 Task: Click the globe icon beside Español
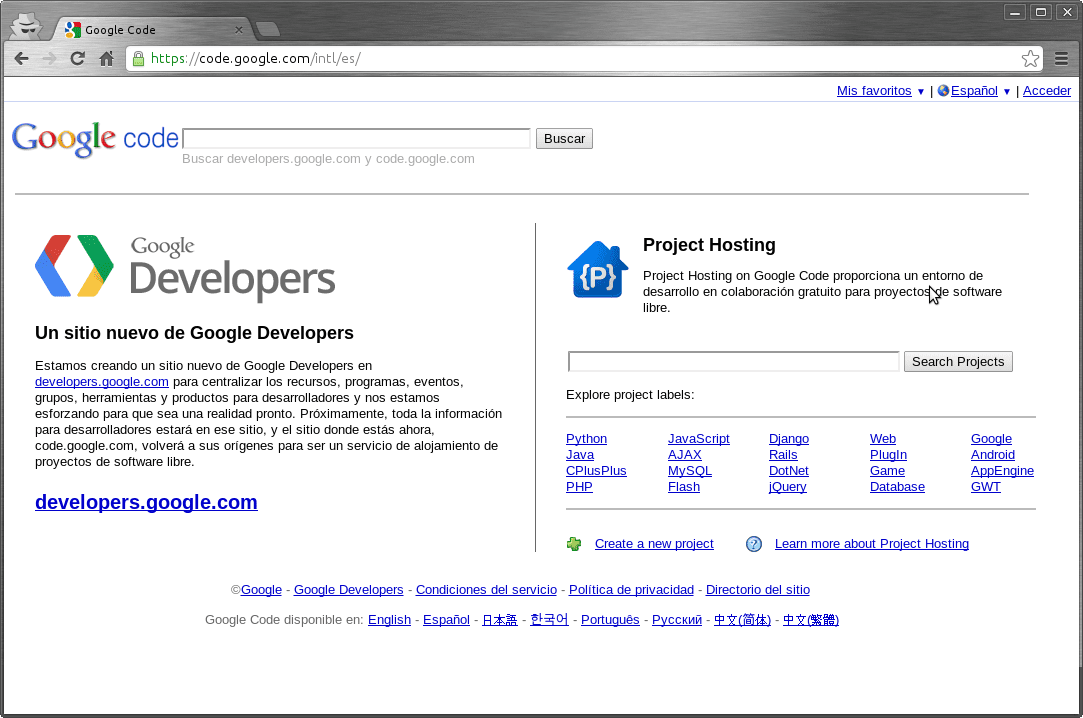click(943, 90)
